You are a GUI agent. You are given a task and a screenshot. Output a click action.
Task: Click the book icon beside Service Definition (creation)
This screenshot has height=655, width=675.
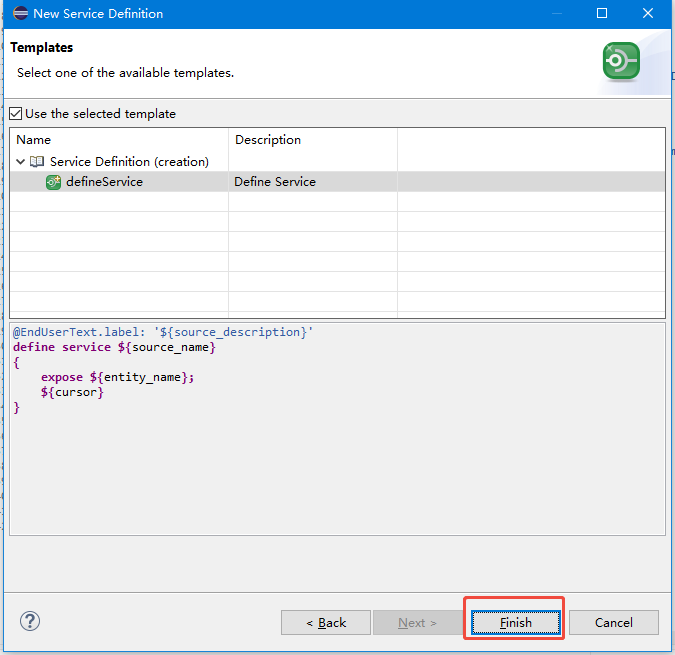[37, 161]
